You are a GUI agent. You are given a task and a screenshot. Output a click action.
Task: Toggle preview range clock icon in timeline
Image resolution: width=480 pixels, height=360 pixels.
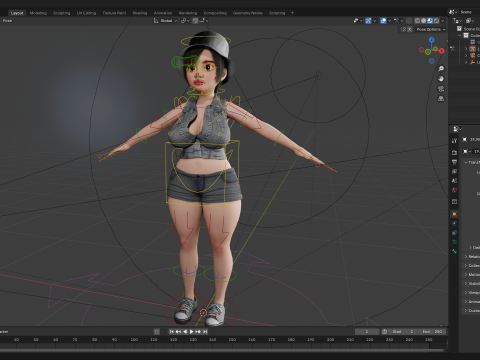point(384,332)
